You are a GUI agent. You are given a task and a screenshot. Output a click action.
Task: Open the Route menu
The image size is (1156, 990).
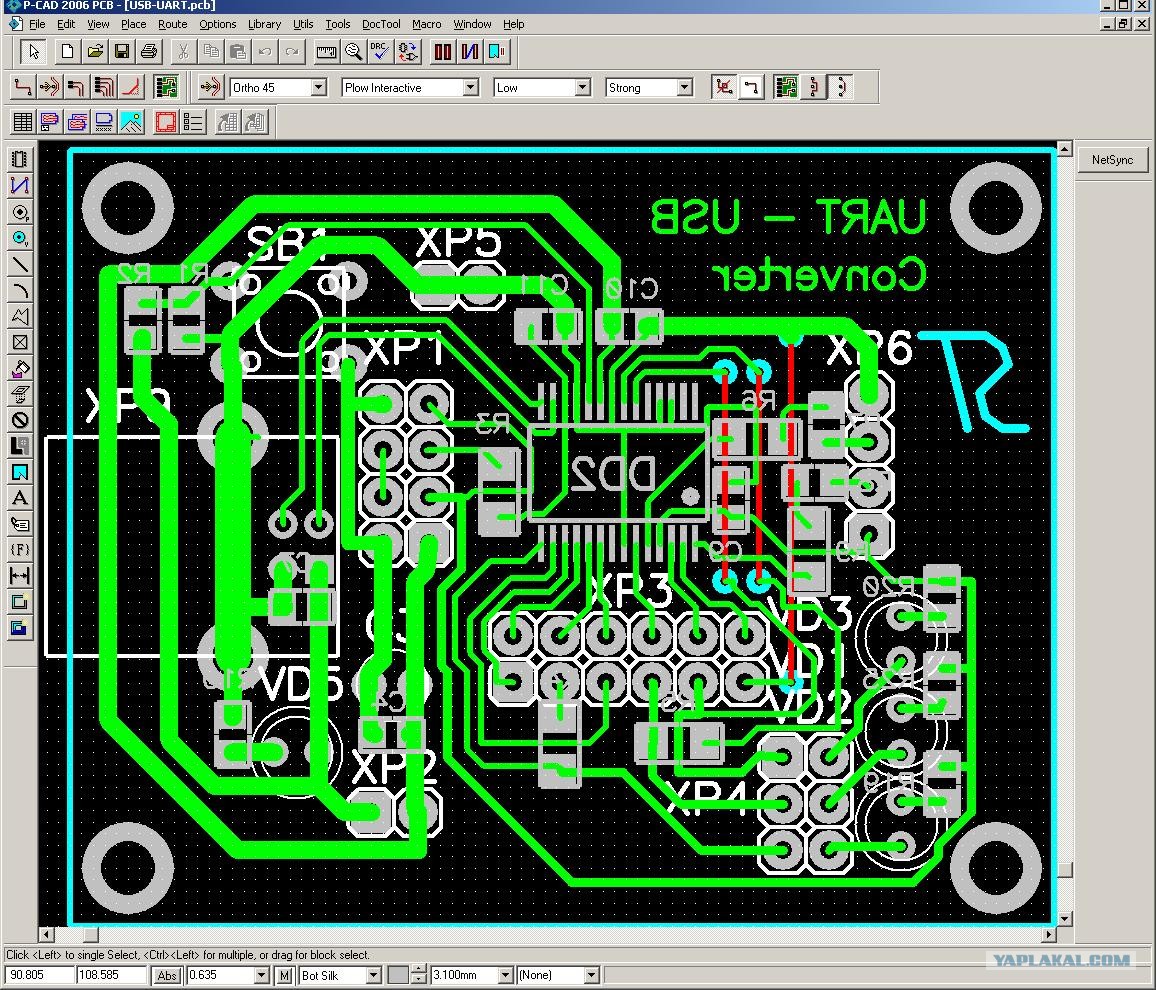173,24
